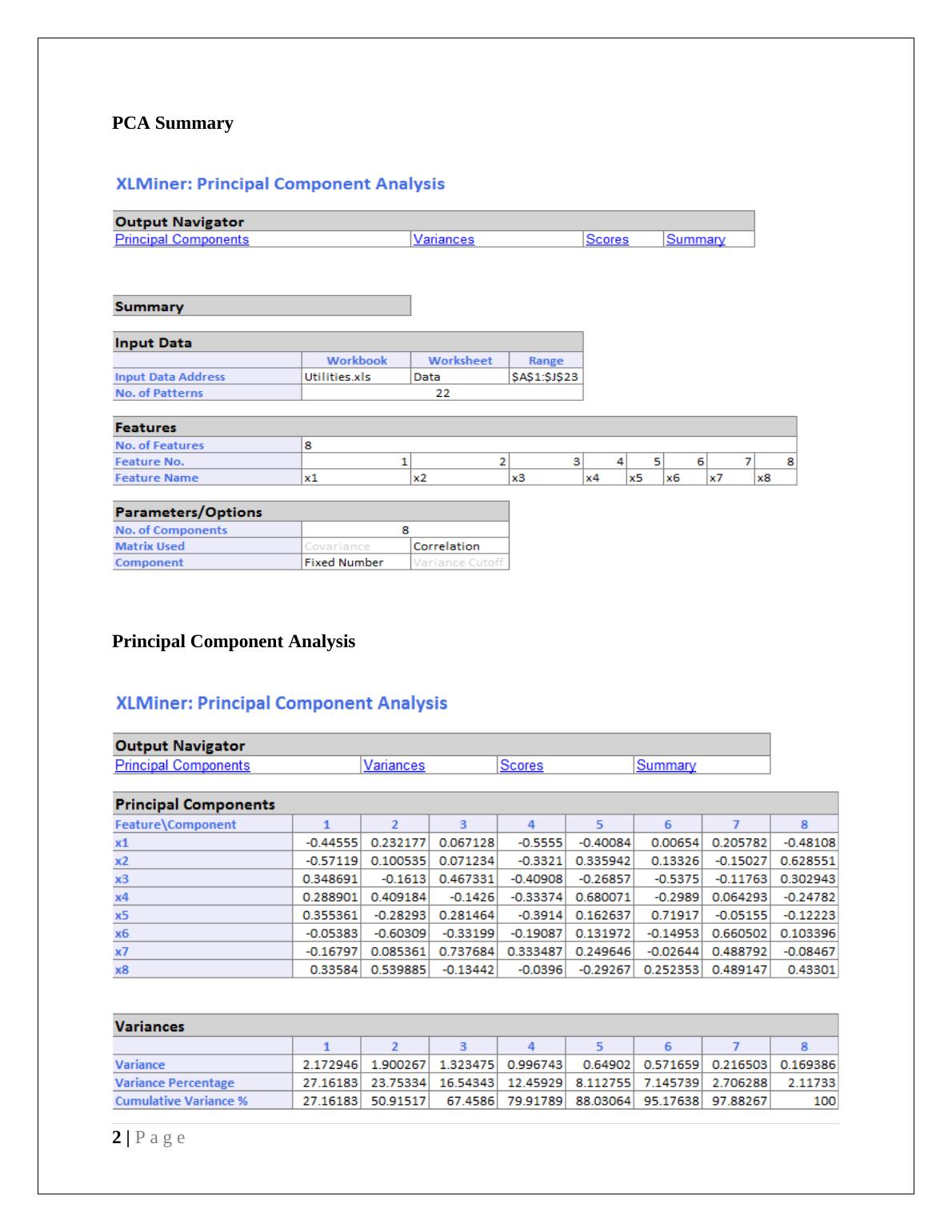Click Principal Components link in the lower Output Navigator

click(182, 766)
